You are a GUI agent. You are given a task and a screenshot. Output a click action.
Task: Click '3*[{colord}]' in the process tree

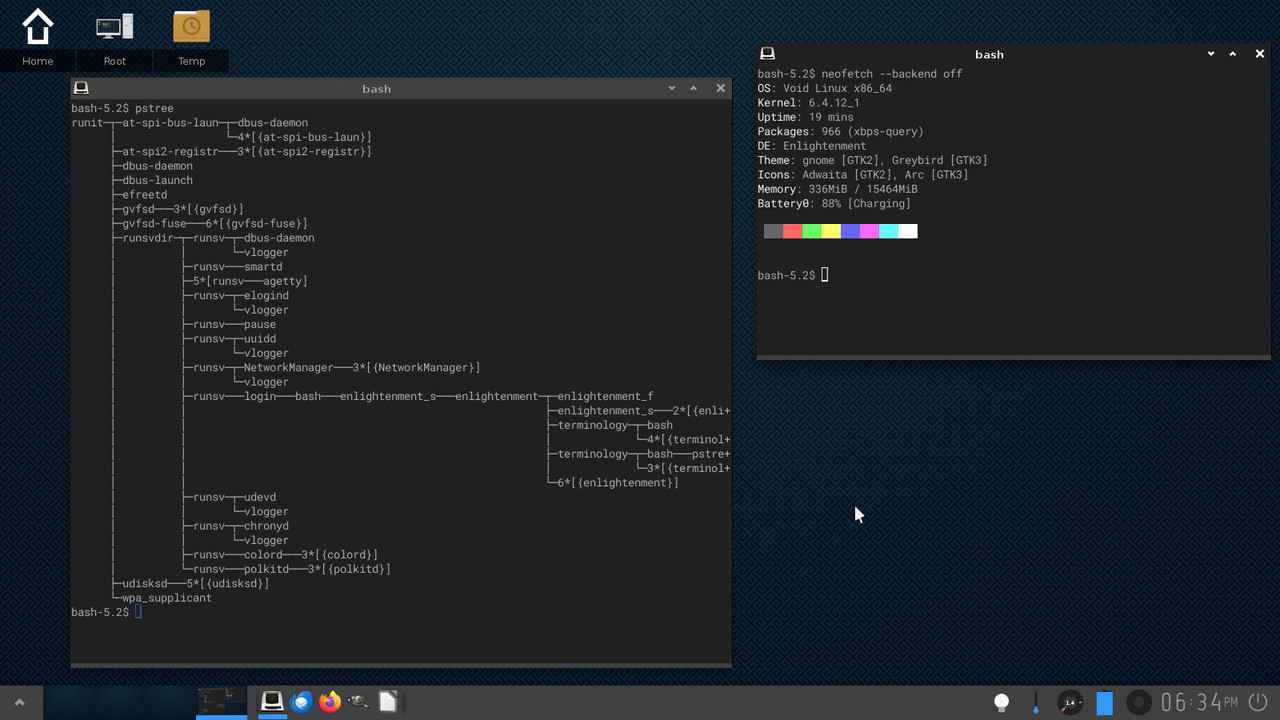point(340,555)
